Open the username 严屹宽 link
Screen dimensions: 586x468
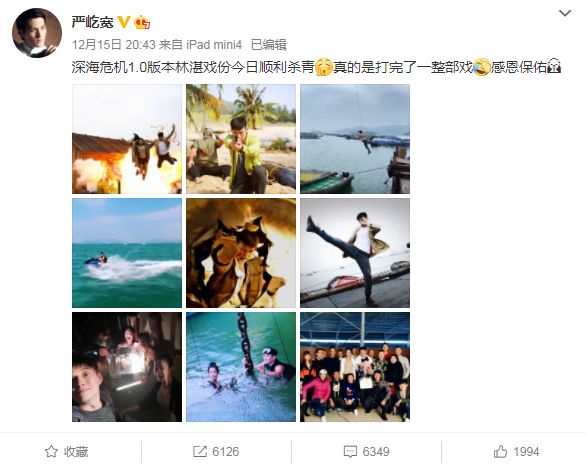point(92,22)
